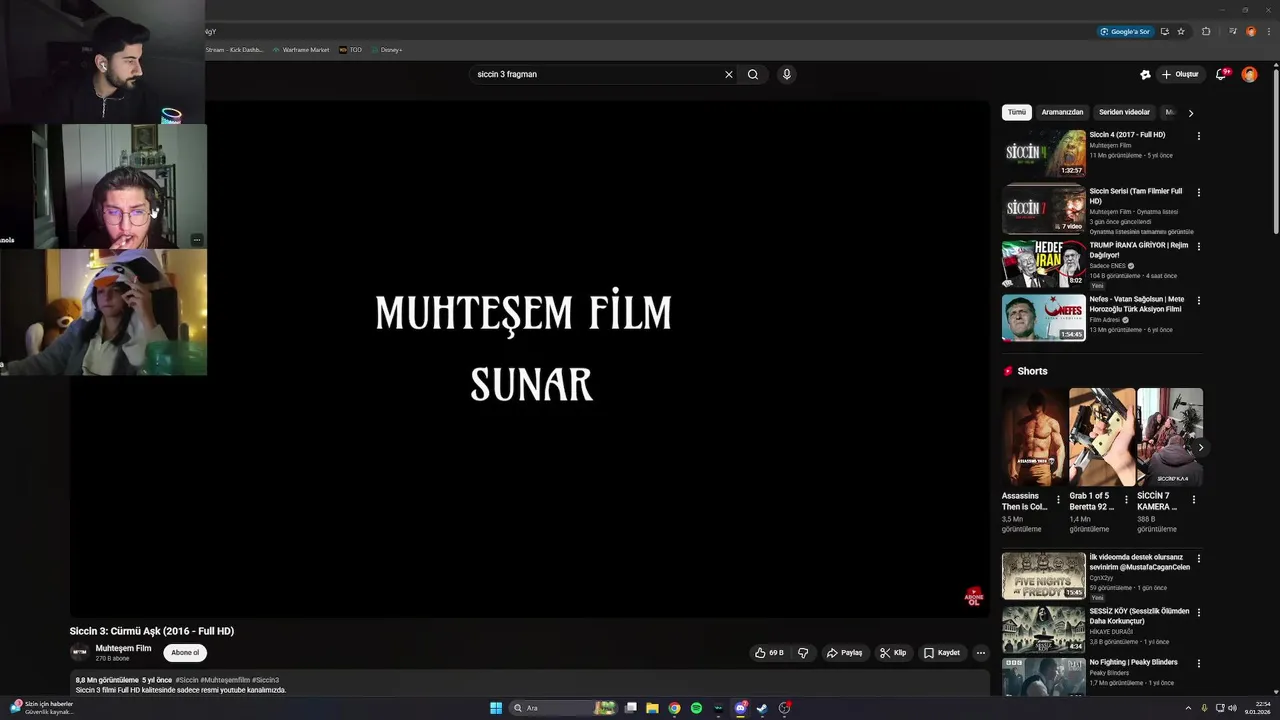
Task: Click the Klip button
Action: pyautogui.click(x=893, y=653)
